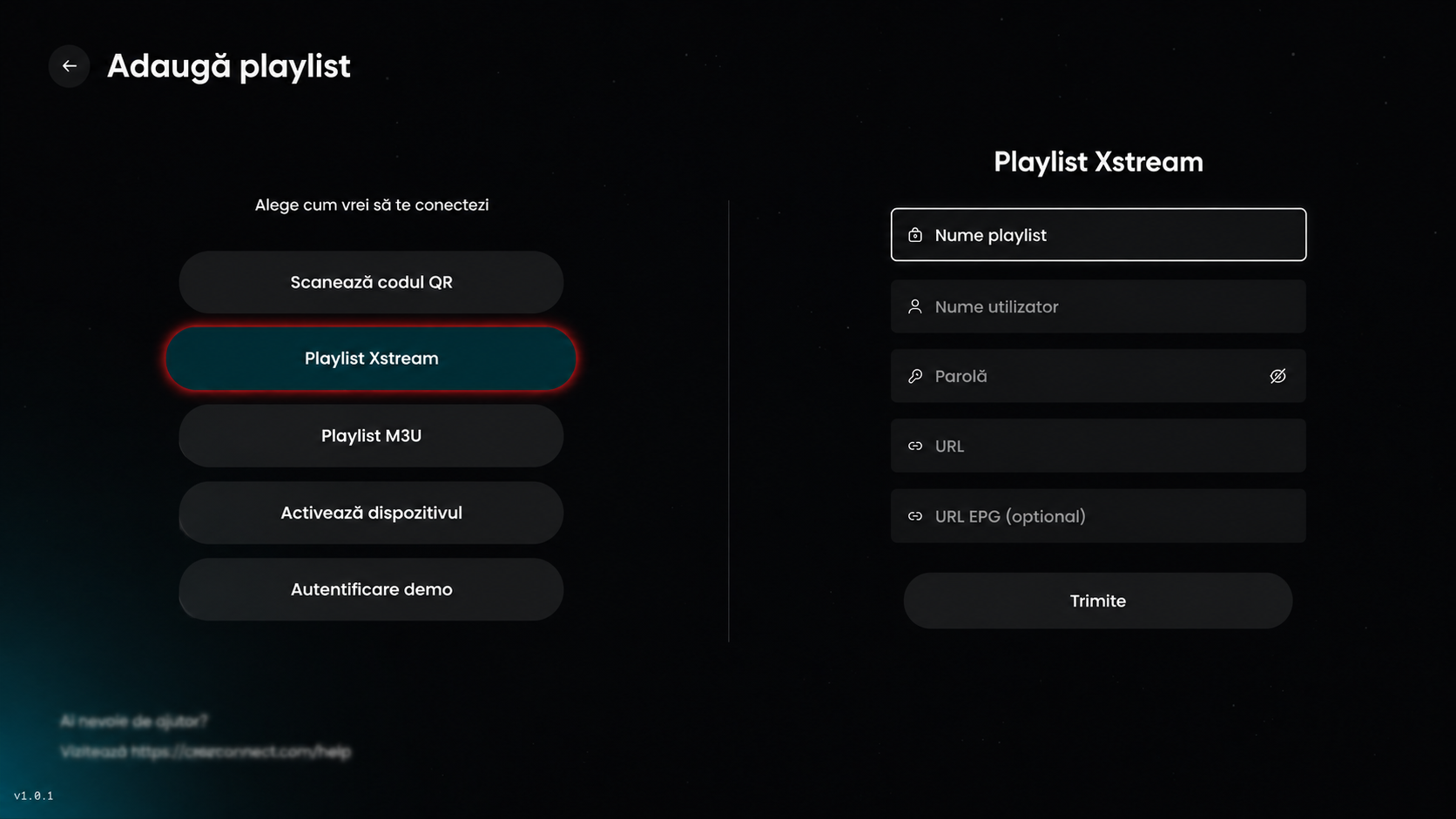The height and width of the screenshot is (819, 1456).
Task: Focus the URL EPG (optional) field
Action: (1098, 516)
